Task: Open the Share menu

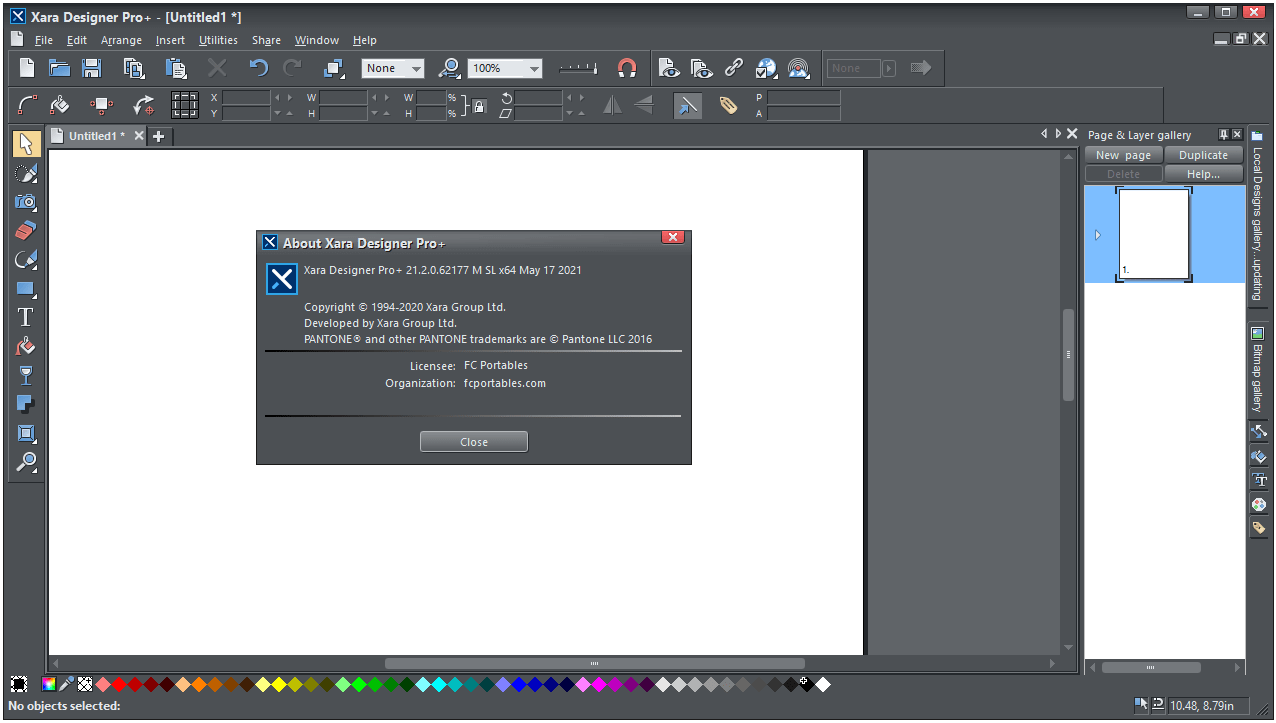Action: click(x=266, y=40)
